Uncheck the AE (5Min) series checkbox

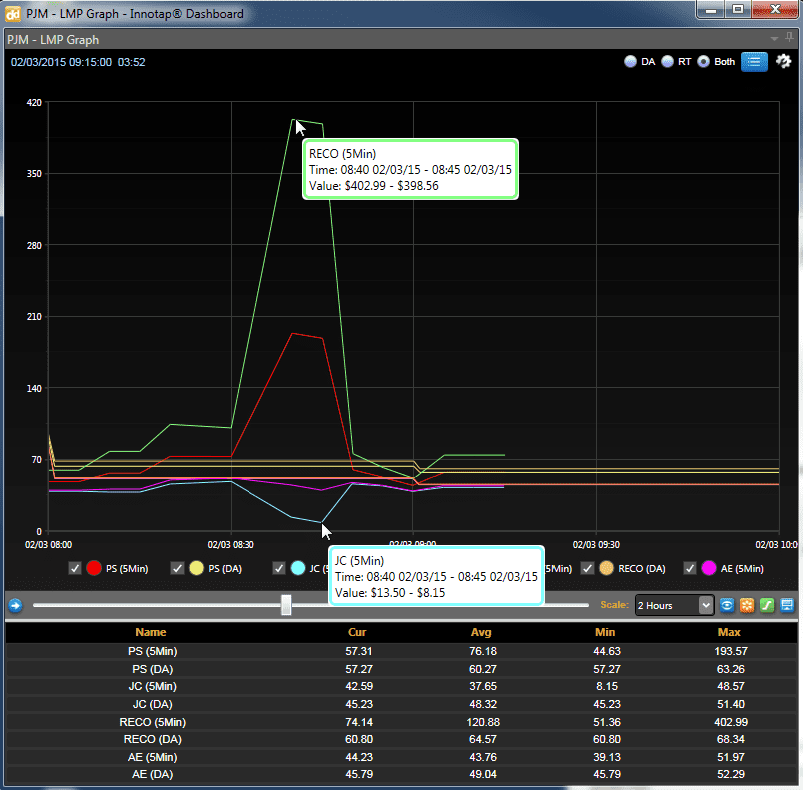point(690,569)
